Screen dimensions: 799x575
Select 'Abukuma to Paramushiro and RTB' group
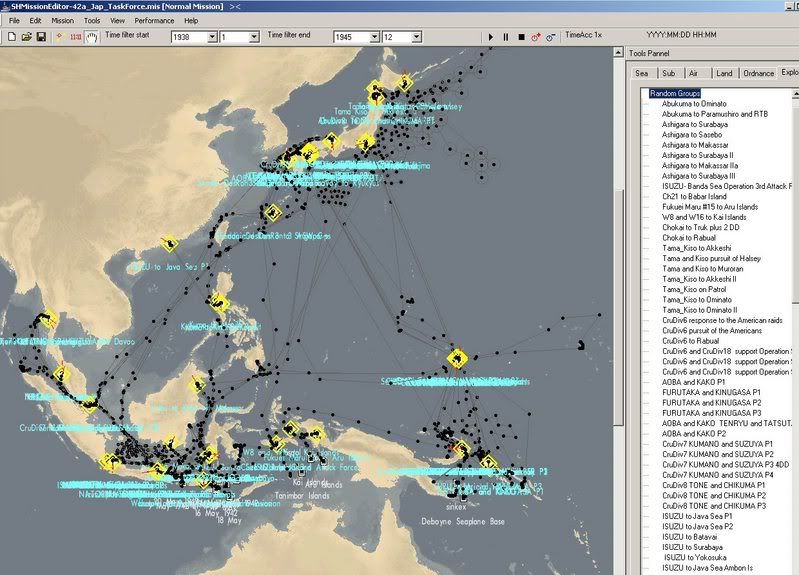coord(714,114)
